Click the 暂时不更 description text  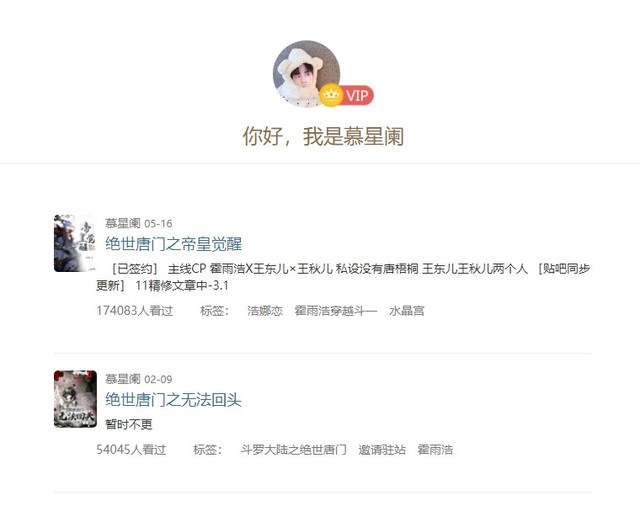(129, 424)
